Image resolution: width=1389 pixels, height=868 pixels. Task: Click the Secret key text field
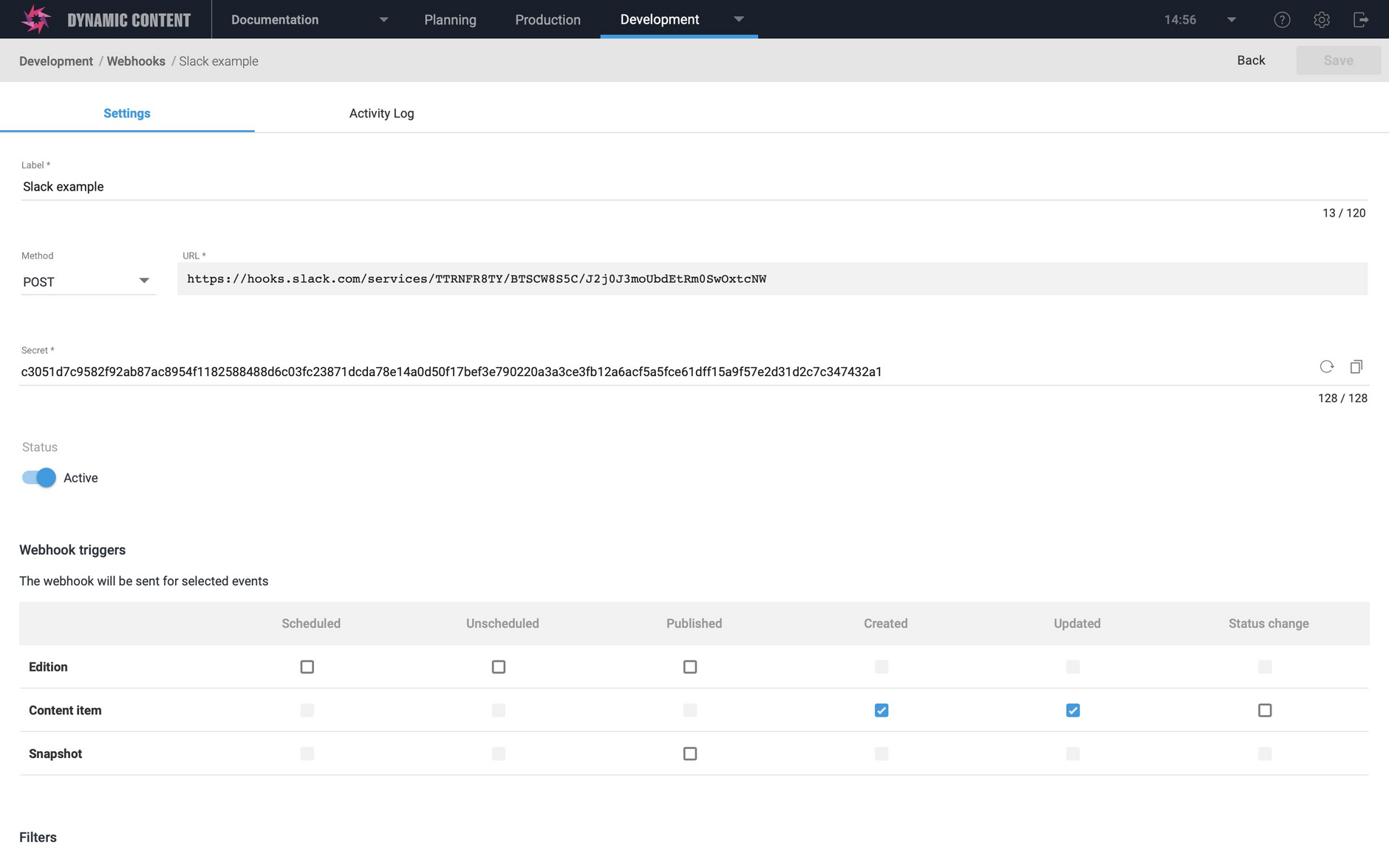click(665, 372)
